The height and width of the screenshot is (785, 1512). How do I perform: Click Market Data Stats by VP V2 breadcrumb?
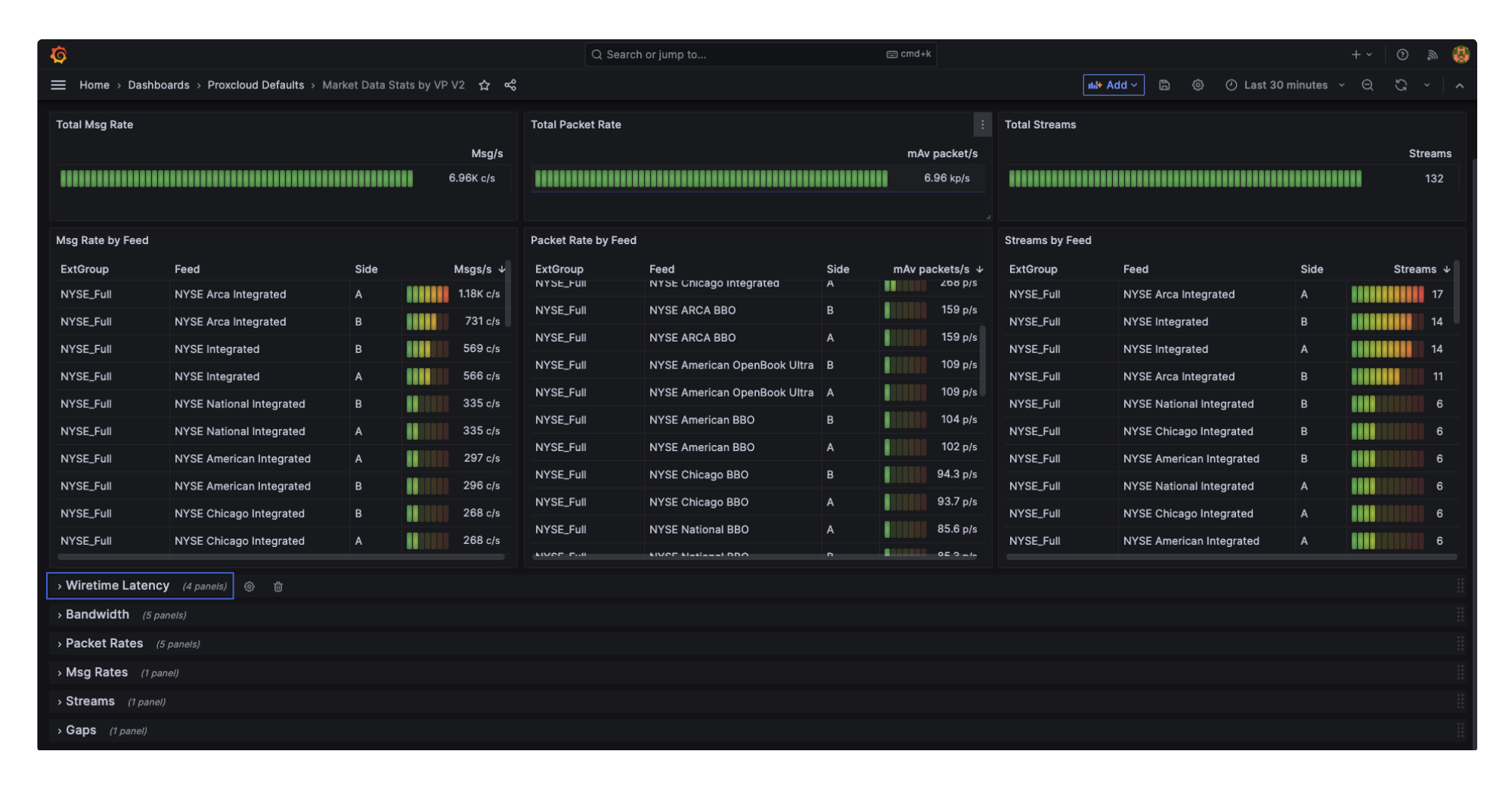coord(393,85)
